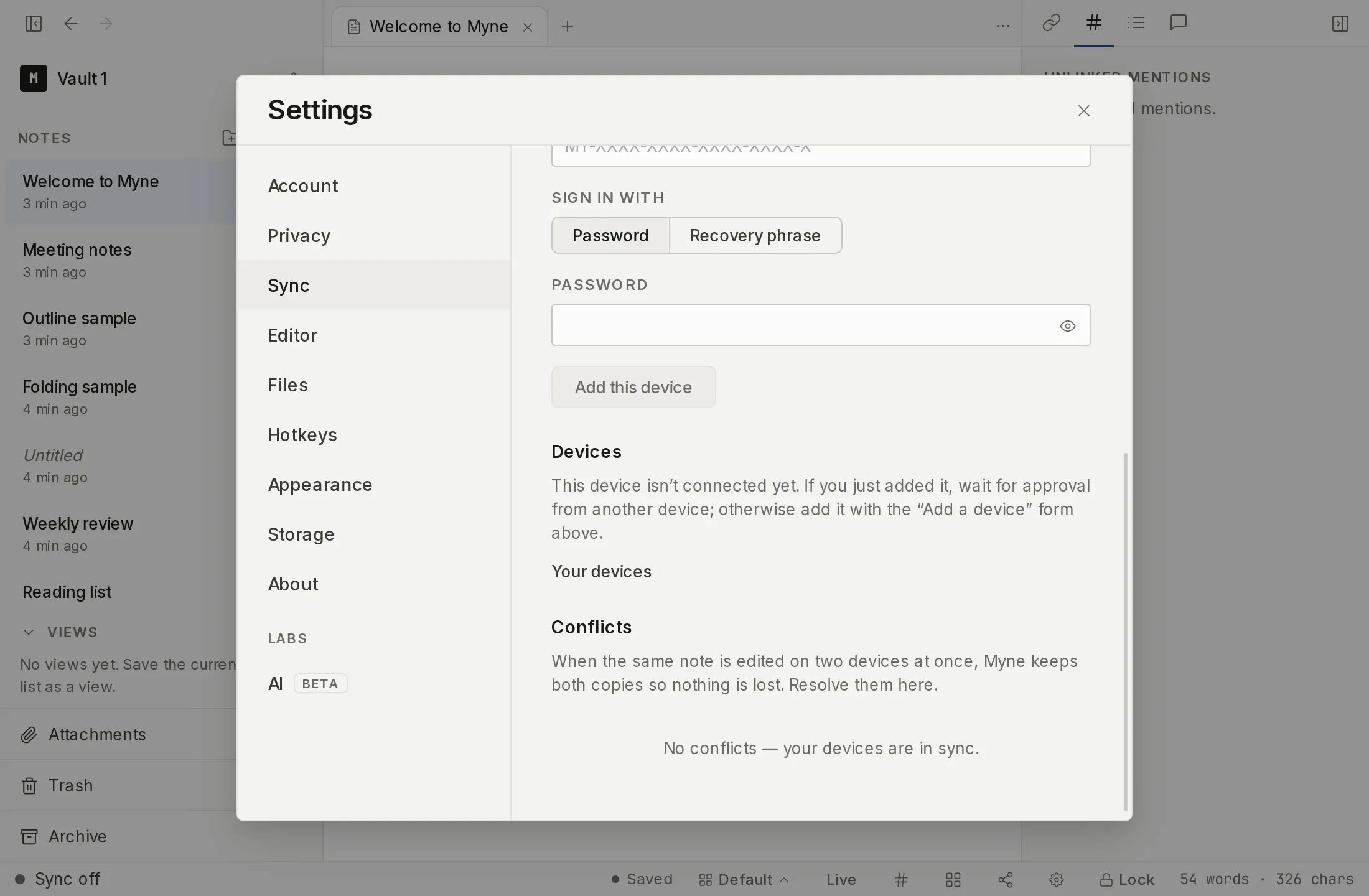Open Account settings section

[x=373, y=185]
